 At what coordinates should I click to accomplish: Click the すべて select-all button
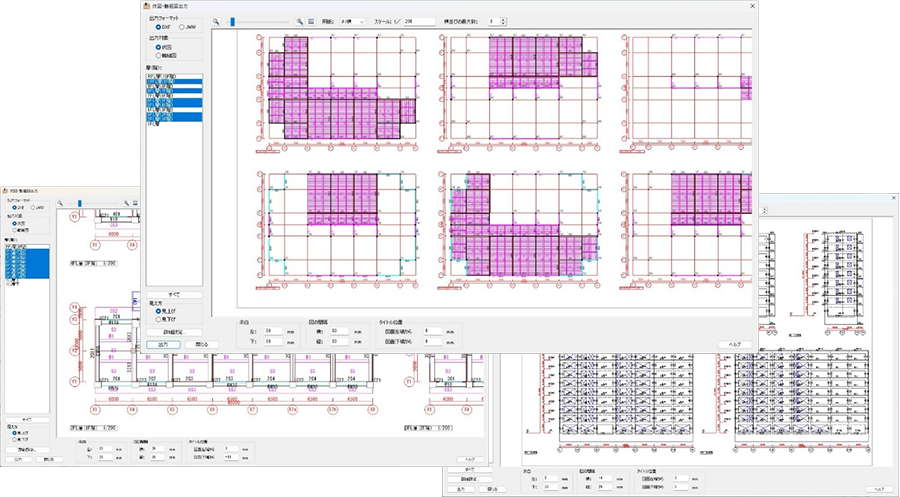pos(175,295)
